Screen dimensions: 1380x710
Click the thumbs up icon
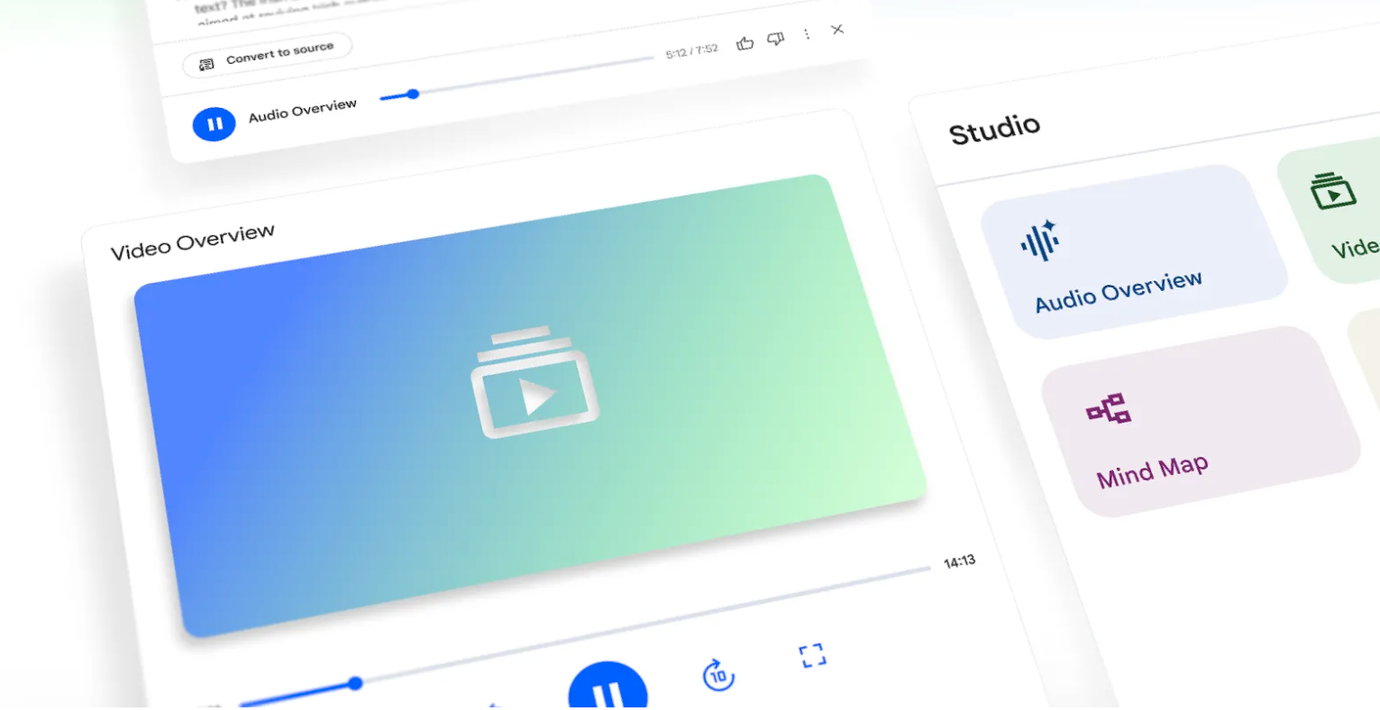744,43
